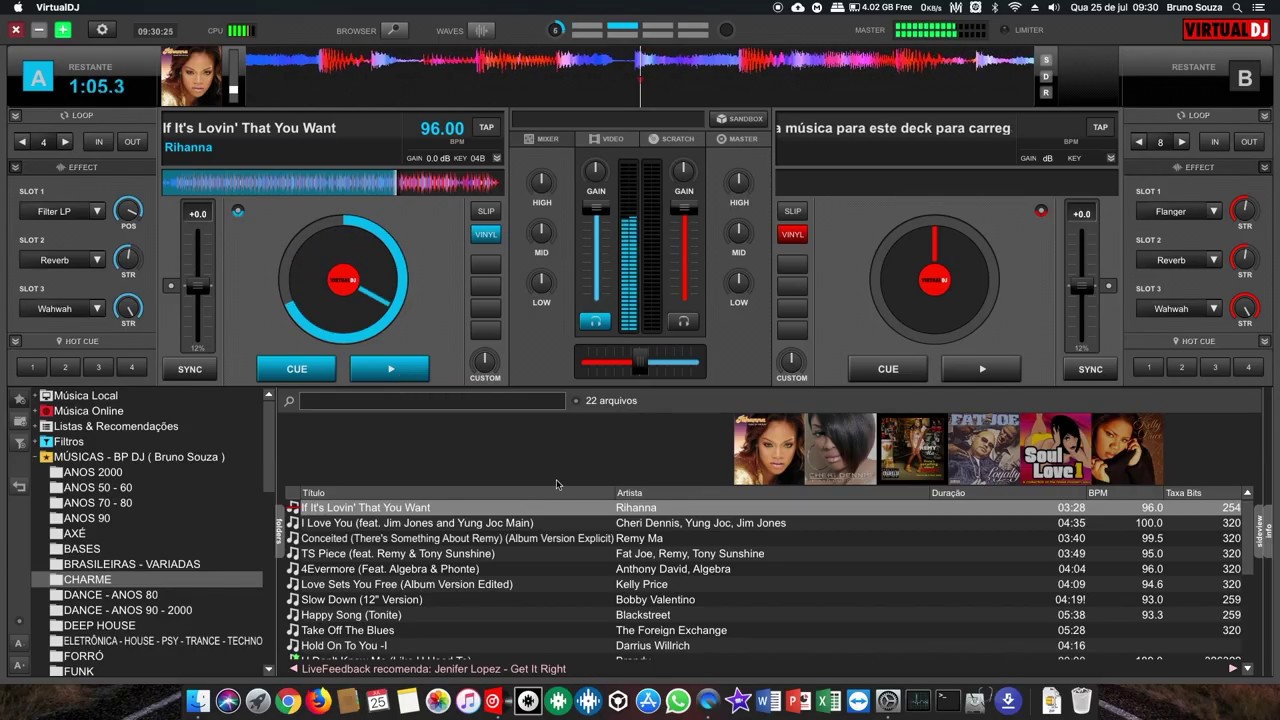
Task: Collapse deck B LOOP section
Action: (1264, 116)
